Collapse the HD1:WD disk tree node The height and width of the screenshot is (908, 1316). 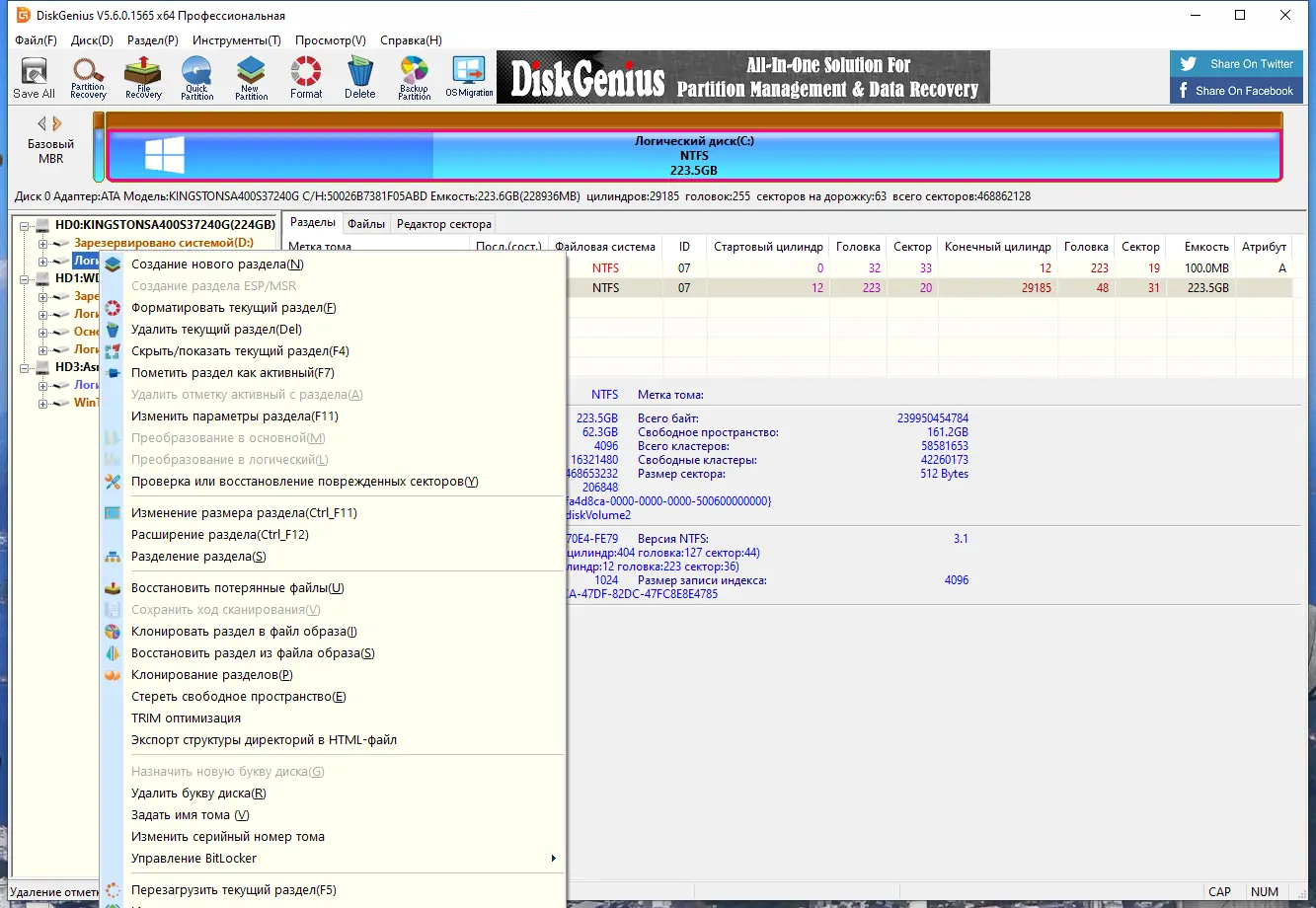(x=26, y=278)
